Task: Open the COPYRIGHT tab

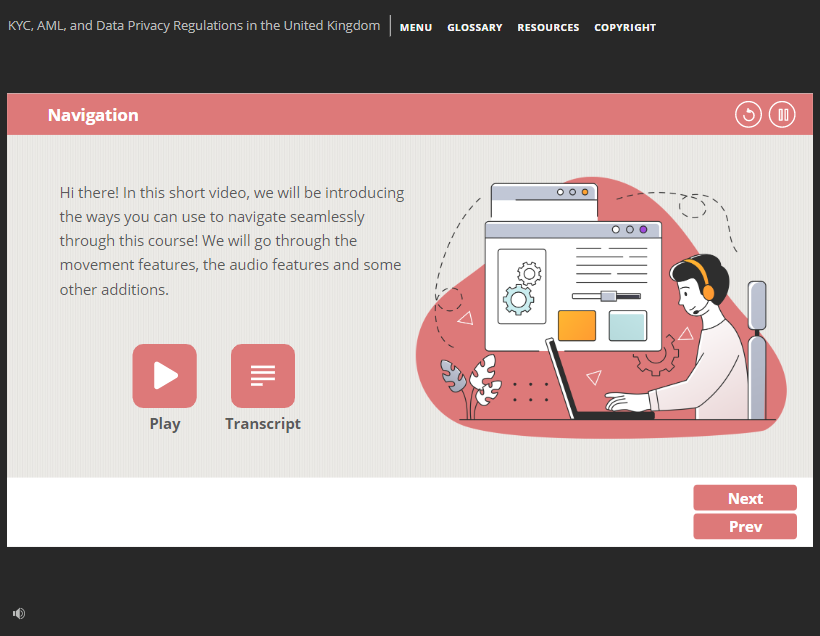Action: (625, 27)
